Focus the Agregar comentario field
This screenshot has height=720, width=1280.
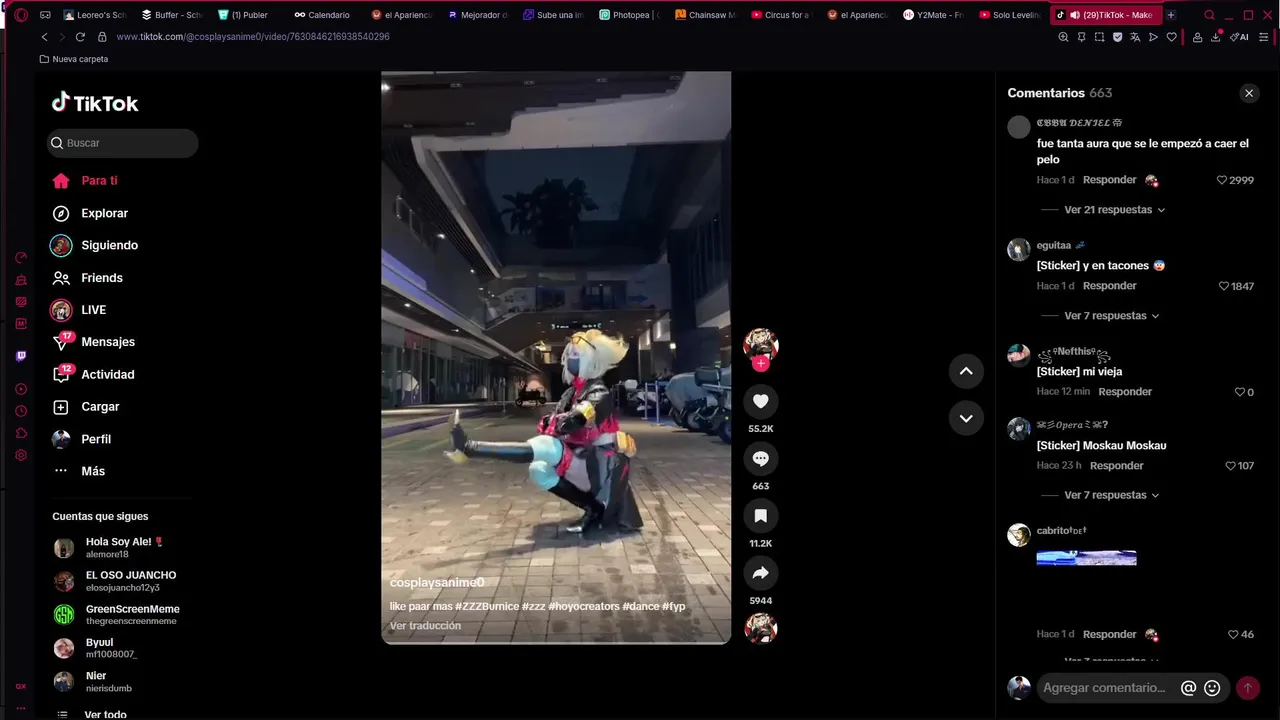coord(1104,688)
